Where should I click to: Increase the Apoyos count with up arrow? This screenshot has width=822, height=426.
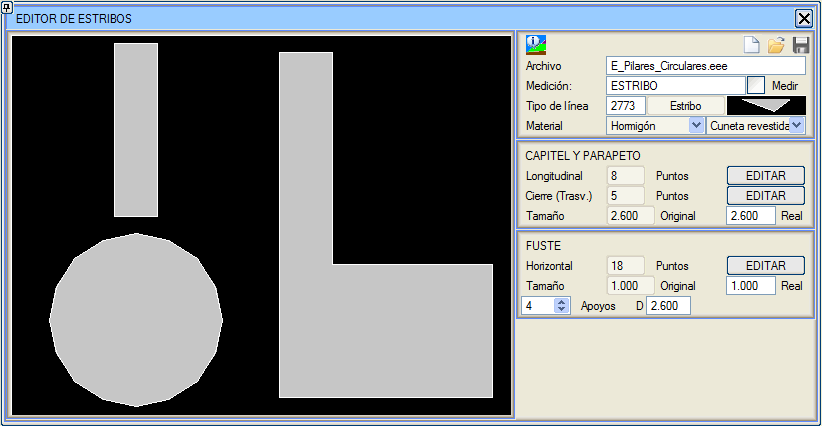561,302
